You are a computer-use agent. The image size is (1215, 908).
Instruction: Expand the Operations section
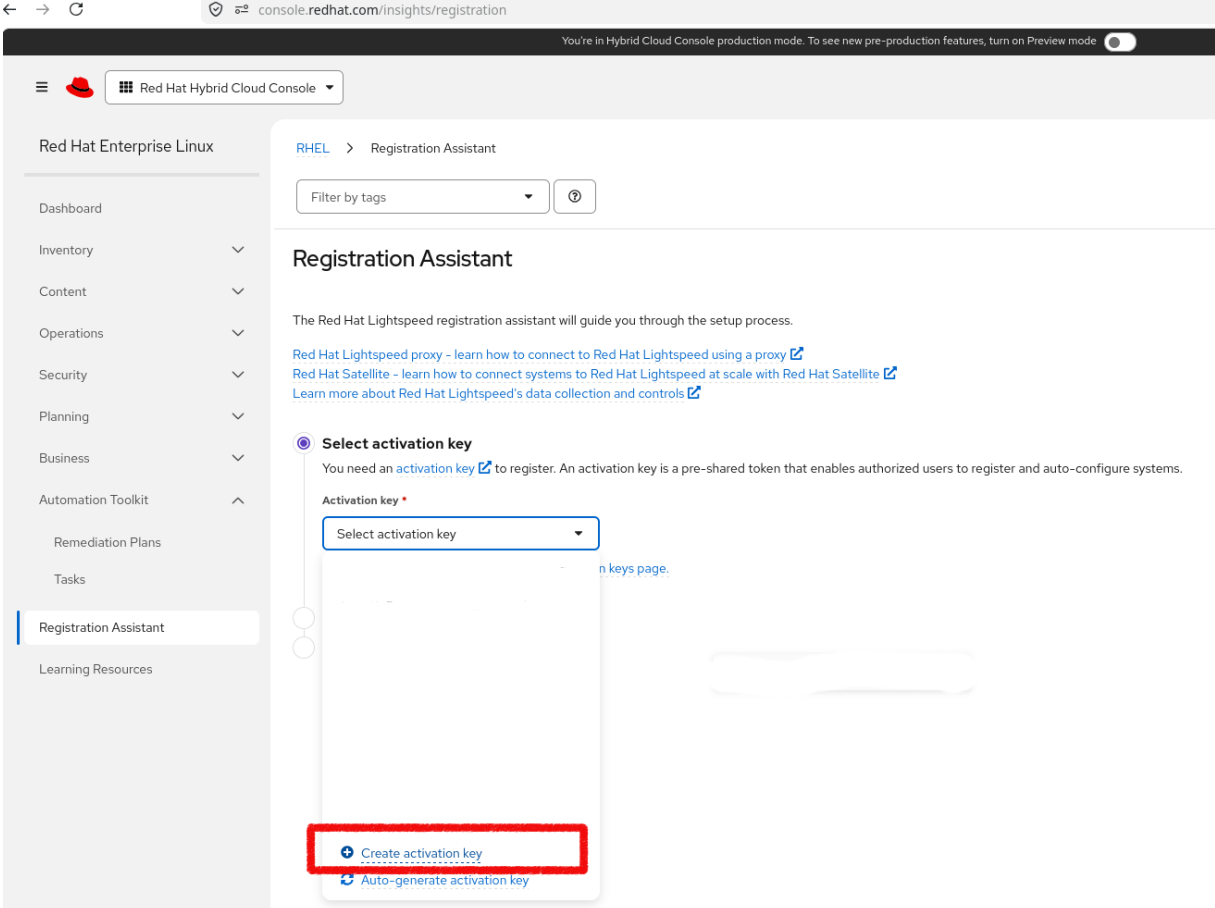pyautogui.click(x=141, y=333)
